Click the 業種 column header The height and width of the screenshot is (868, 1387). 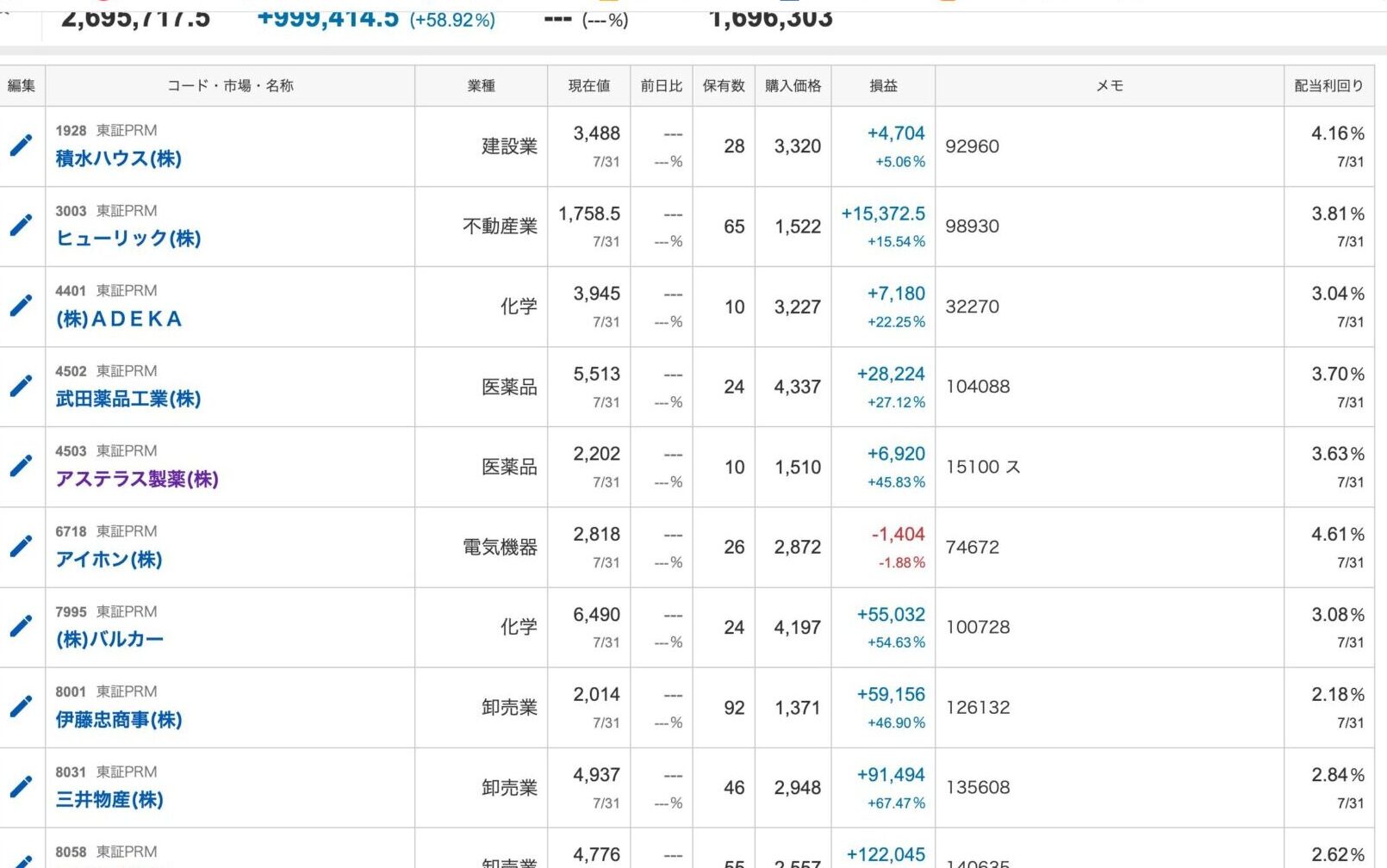click(481, 85)
